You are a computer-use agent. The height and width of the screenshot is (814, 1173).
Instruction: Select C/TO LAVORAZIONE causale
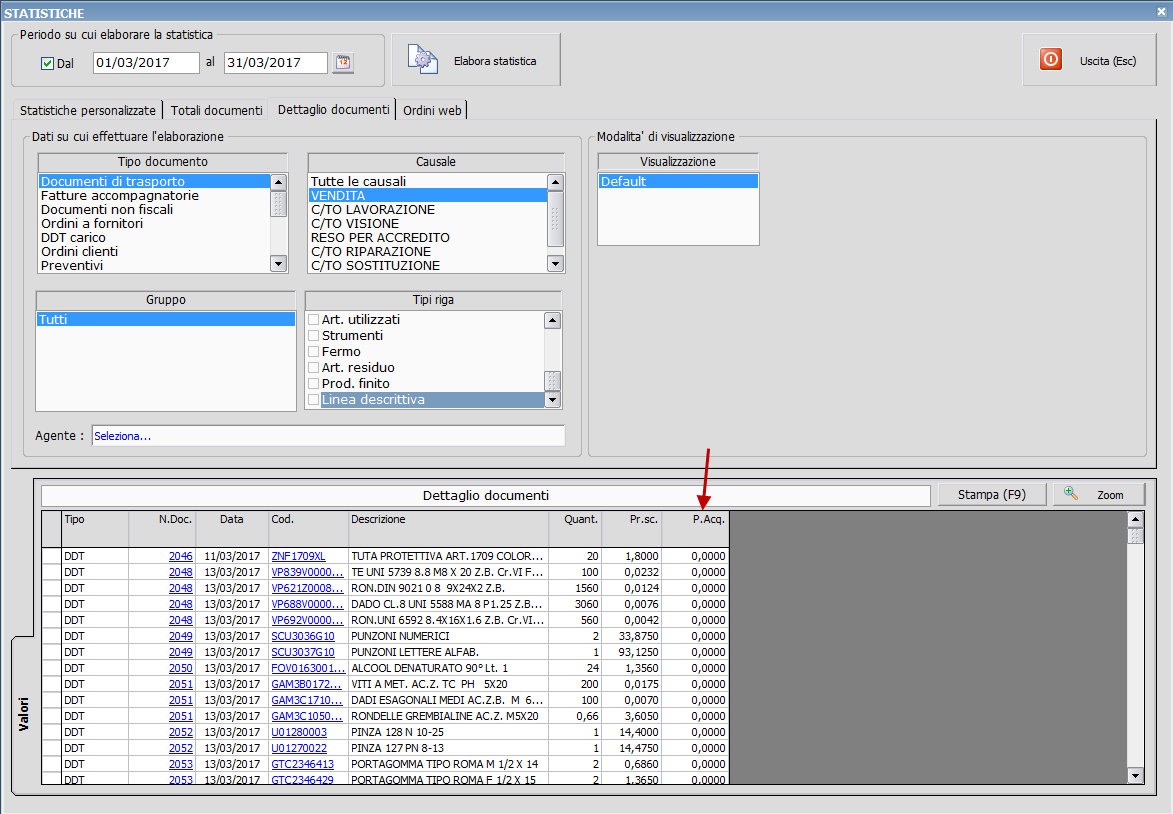(428, 209)
